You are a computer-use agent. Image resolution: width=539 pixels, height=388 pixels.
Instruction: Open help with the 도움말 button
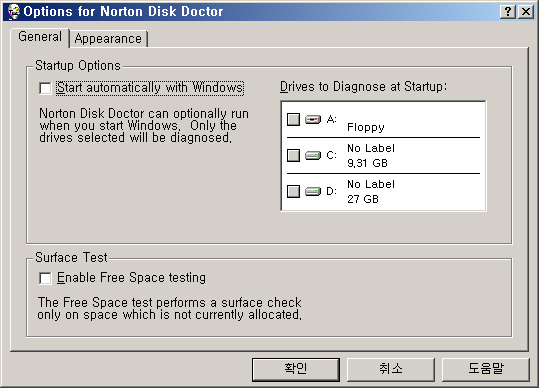[x=485, y=369]
